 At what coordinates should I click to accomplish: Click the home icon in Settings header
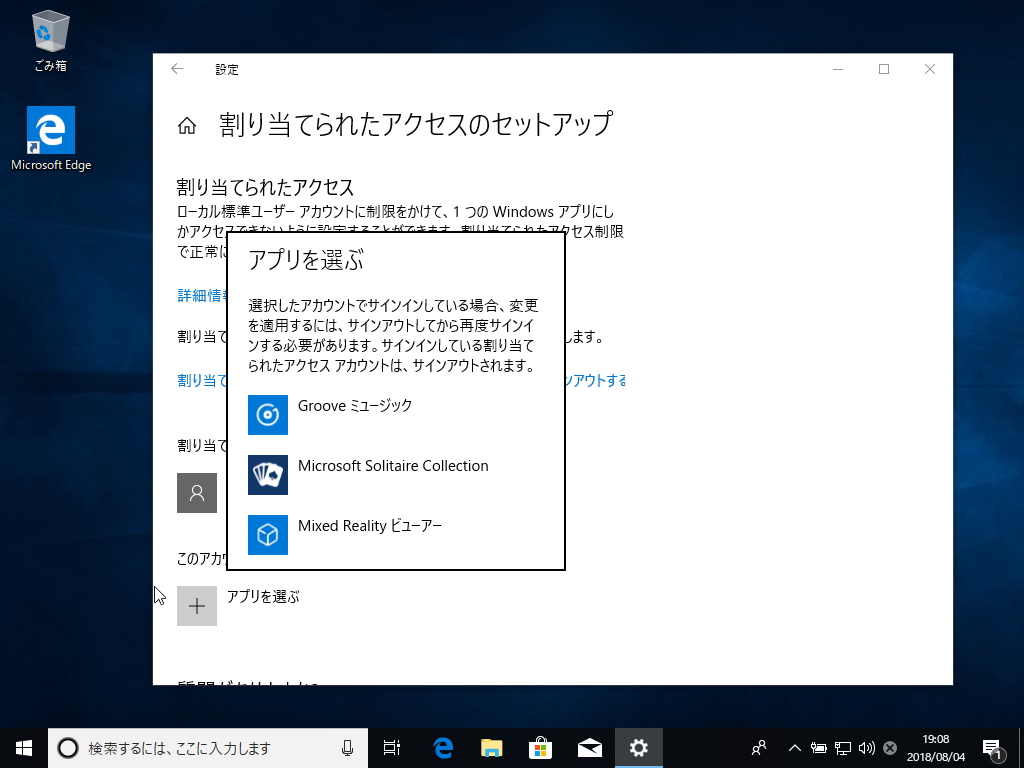(186, 126)
